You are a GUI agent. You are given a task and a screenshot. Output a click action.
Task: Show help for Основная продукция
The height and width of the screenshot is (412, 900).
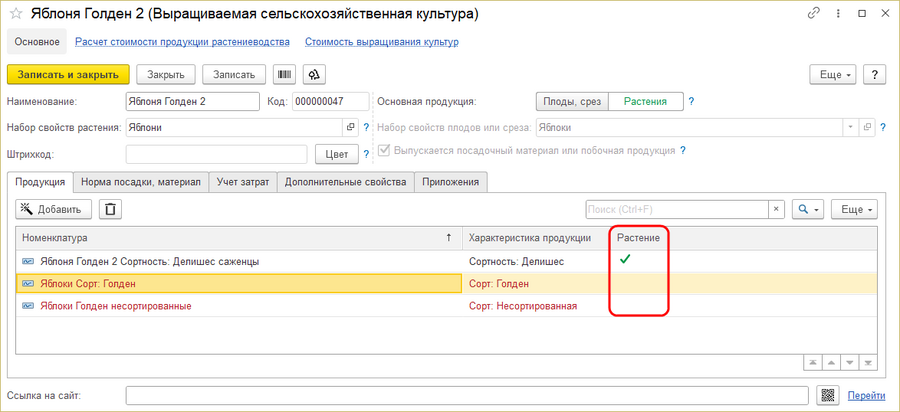coord(691,102)
